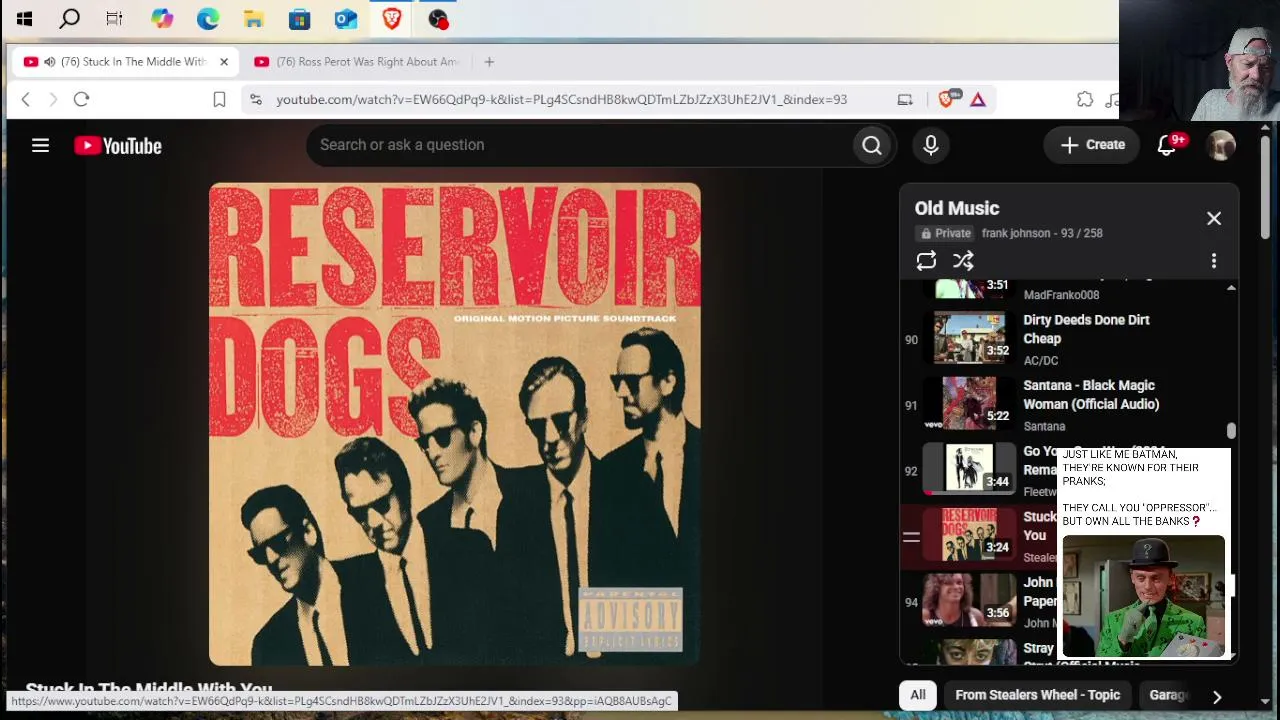Click the page vertical scrollbar
This screenshot has height=720, width=1280.
1265,188
